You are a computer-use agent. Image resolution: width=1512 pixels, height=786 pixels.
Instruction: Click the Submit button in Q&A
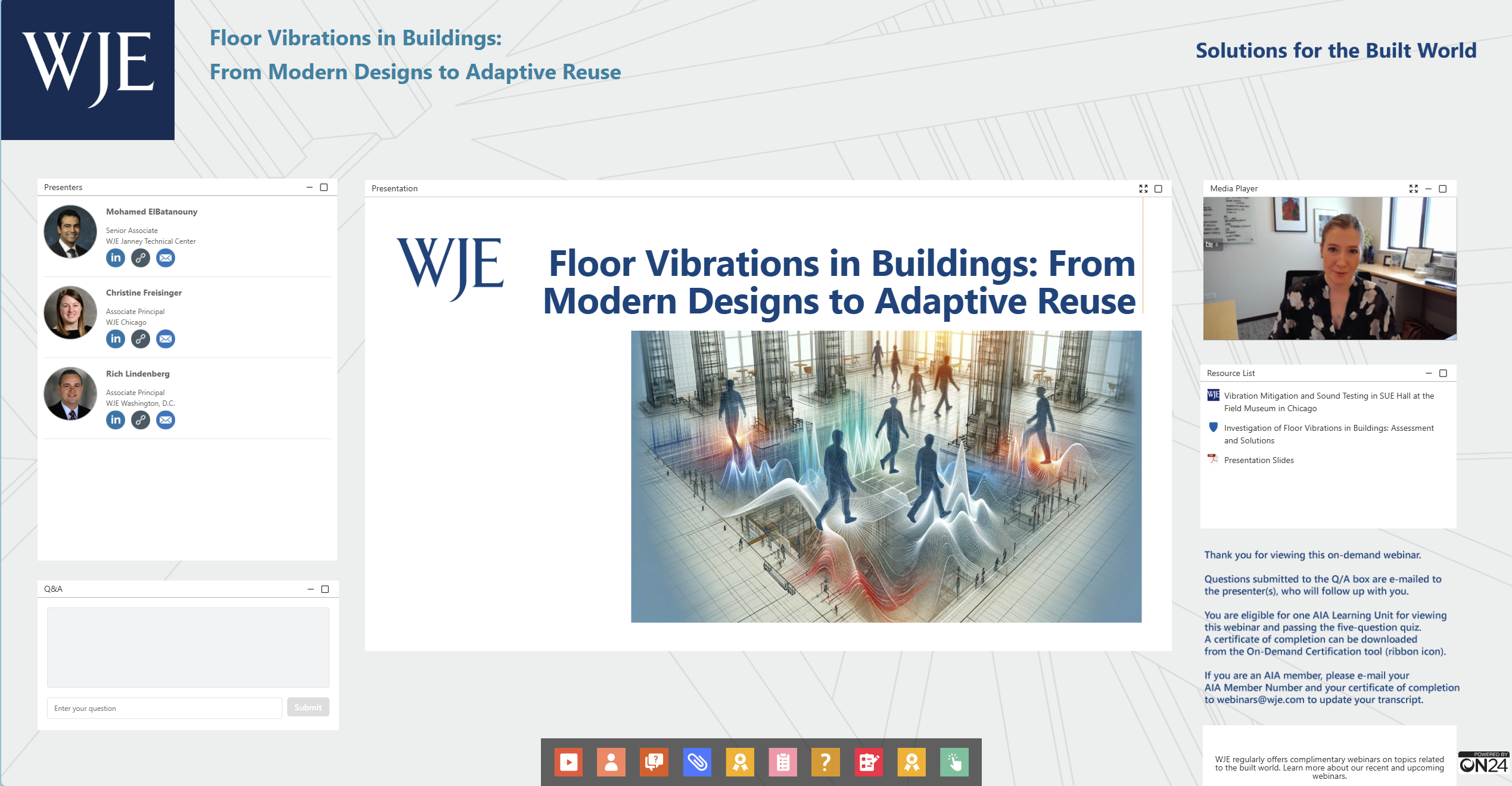pos(308,707)
